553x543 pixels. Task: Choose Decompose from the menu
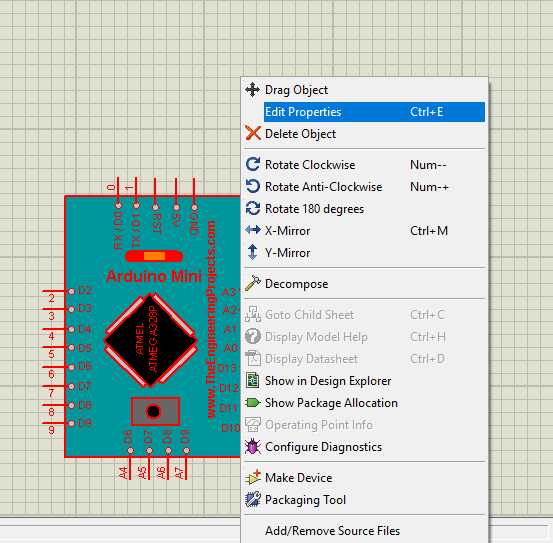pos(365,283)
